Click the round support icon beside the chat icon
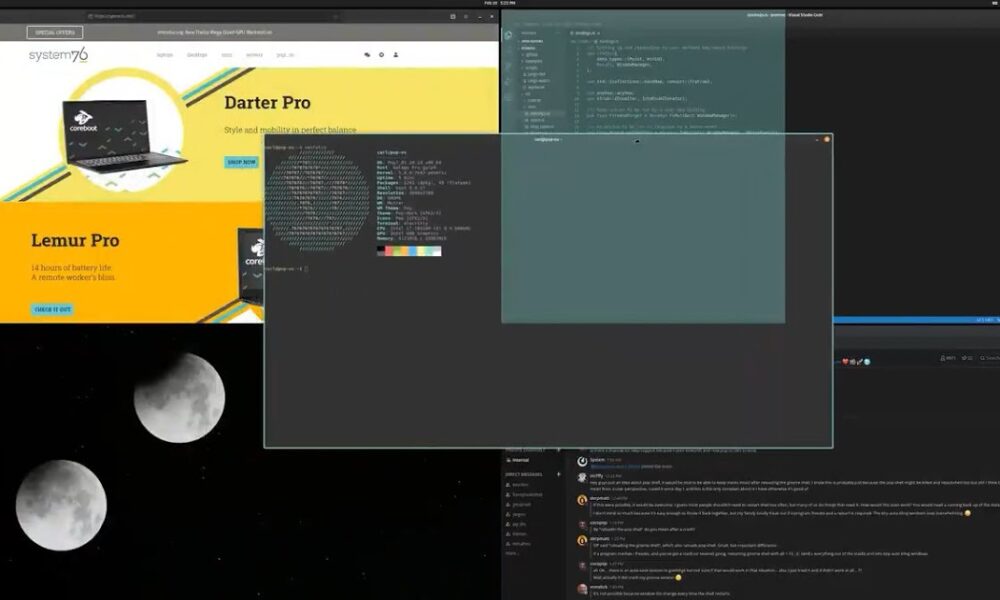This screenshot has height=600, width=1000. coord(381,55)
